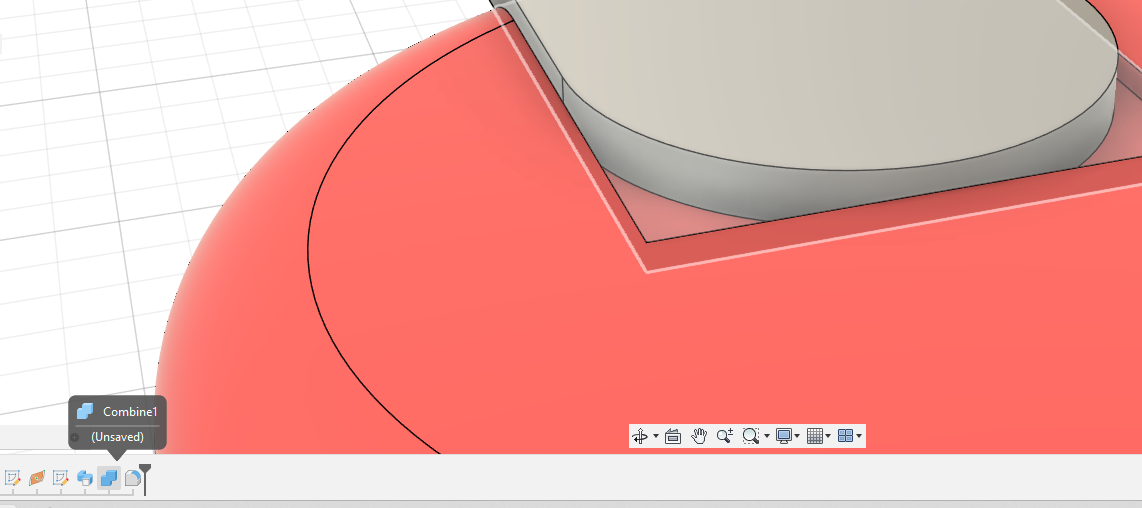1142x508 pixels.
Task: Activate the Pan hand tool
Action: pos(699,436)
